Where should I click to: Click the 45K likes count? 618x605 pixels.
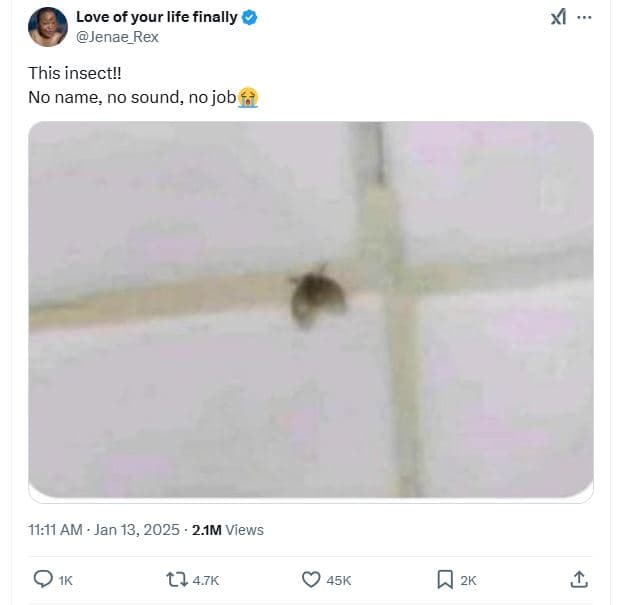point(339,580)
